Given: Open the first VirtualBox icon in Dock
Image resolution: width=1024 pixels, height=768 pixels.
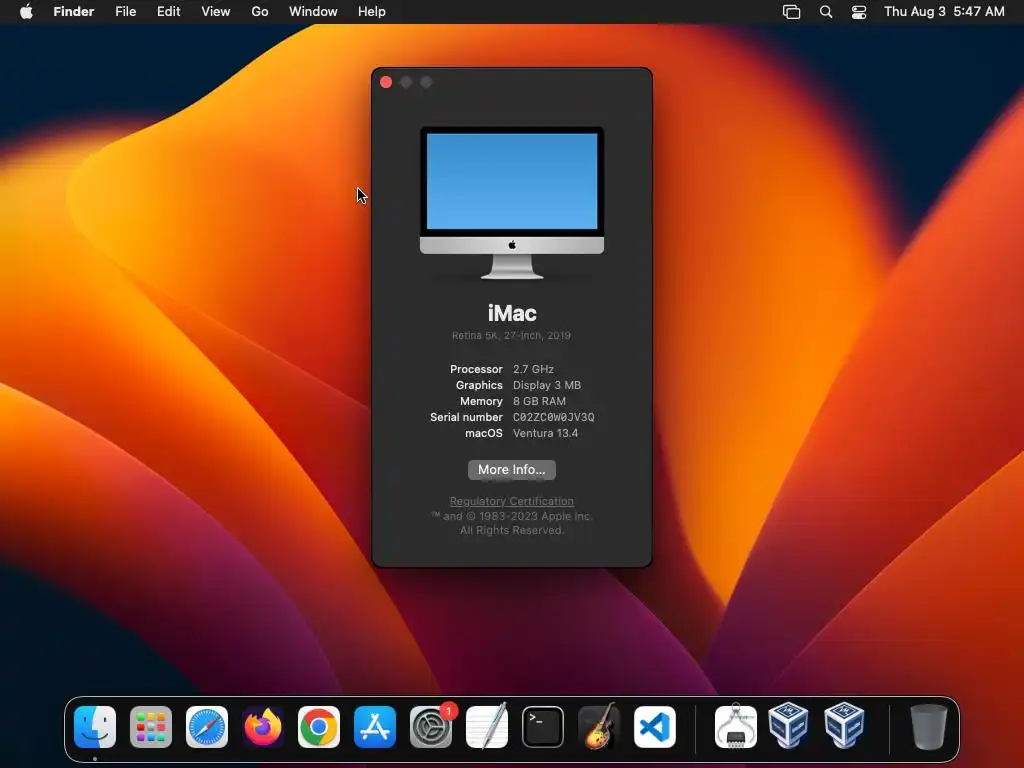Looking at the screenshot, I should tap(789, 725).
